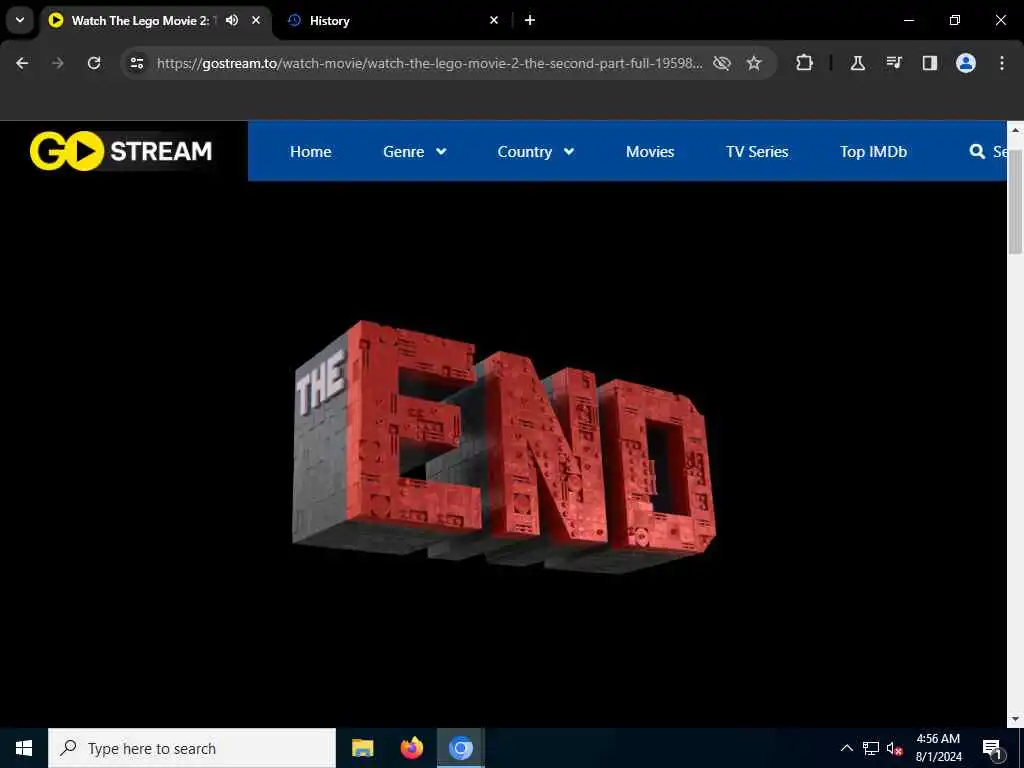Viewport: 1024px width, 768px height.
Task: Open the media controls icon
Action: pos(894,63)
